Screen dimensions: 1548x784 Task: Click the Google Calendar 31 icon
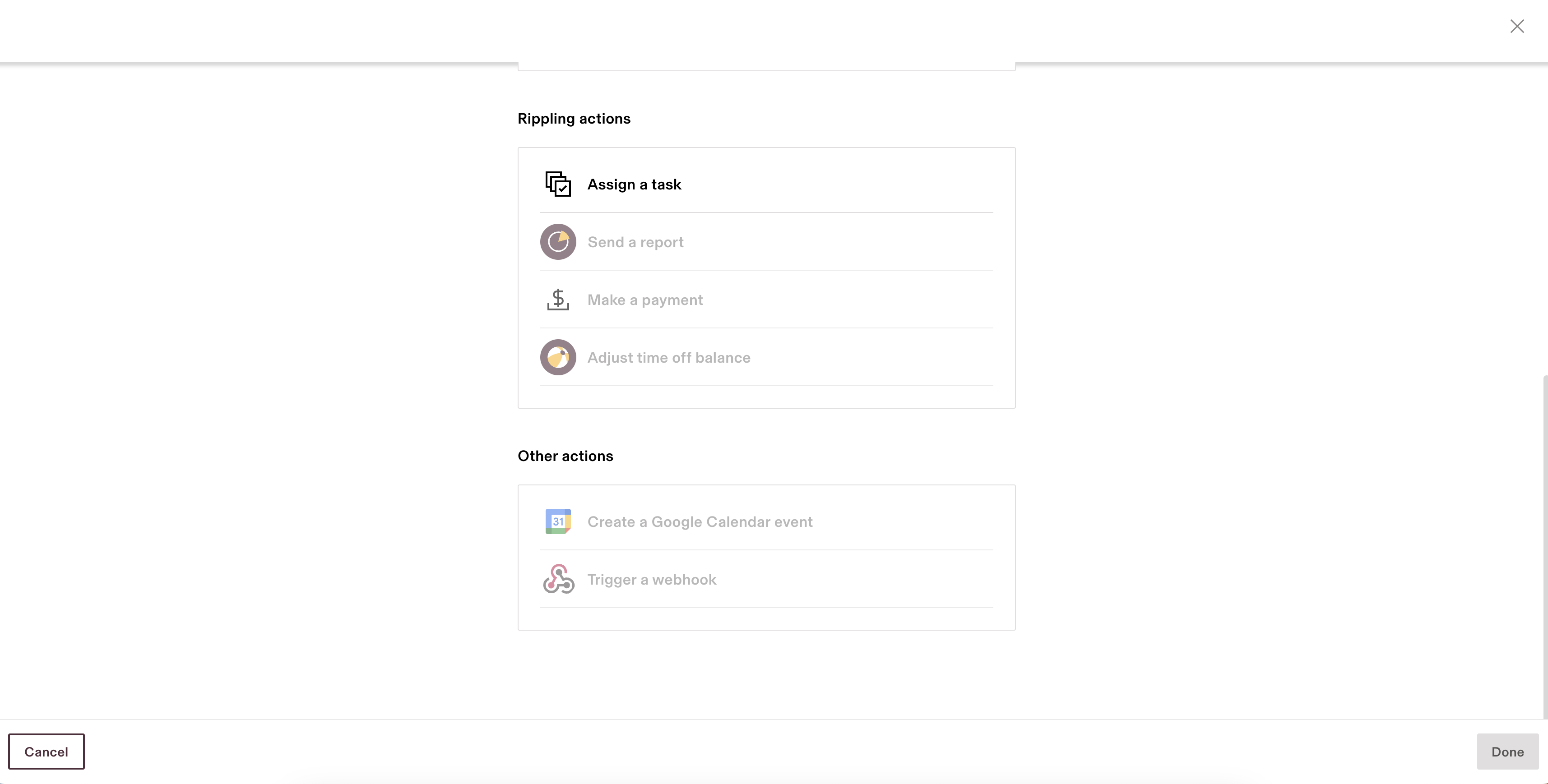[x=558, y=521]
